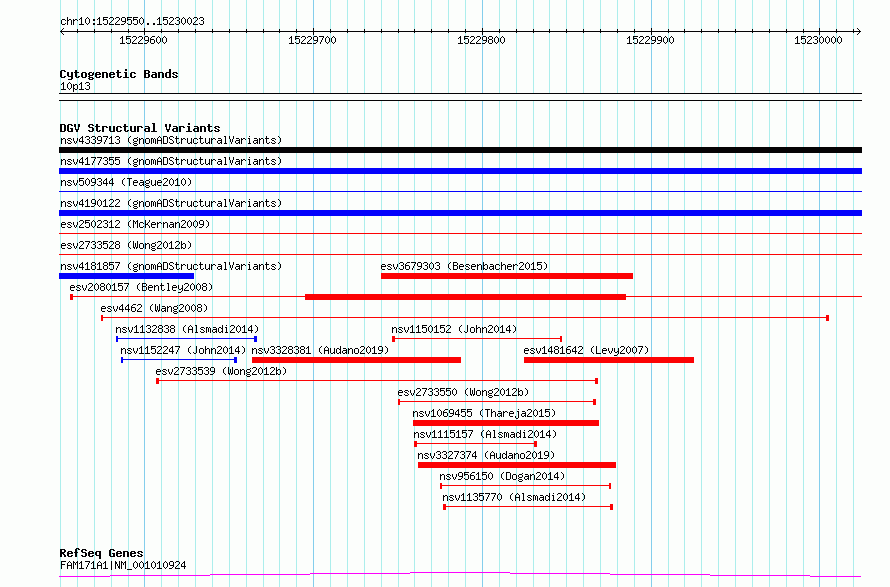Open esv2080157 (Bentley2008) label
890x587 pixels.
[141, 287]
